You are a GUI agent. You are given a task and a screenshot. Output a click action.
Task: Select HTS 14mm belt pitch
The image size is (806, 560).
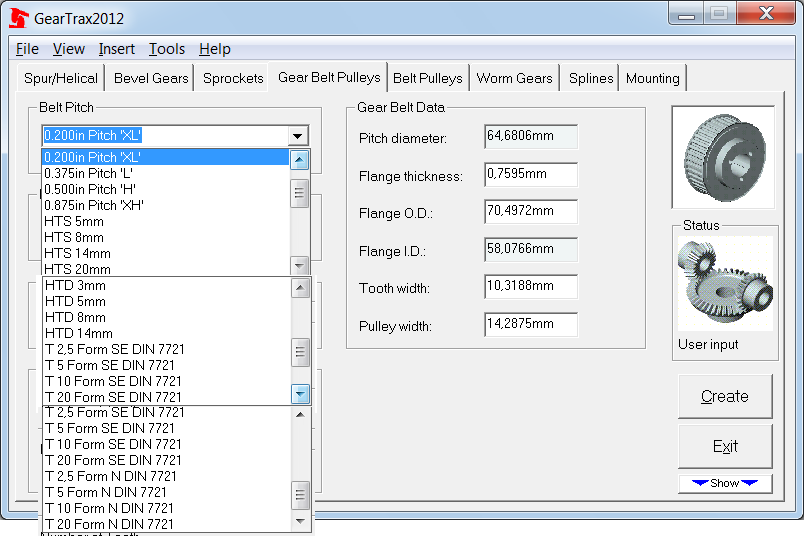click(166, 253)
